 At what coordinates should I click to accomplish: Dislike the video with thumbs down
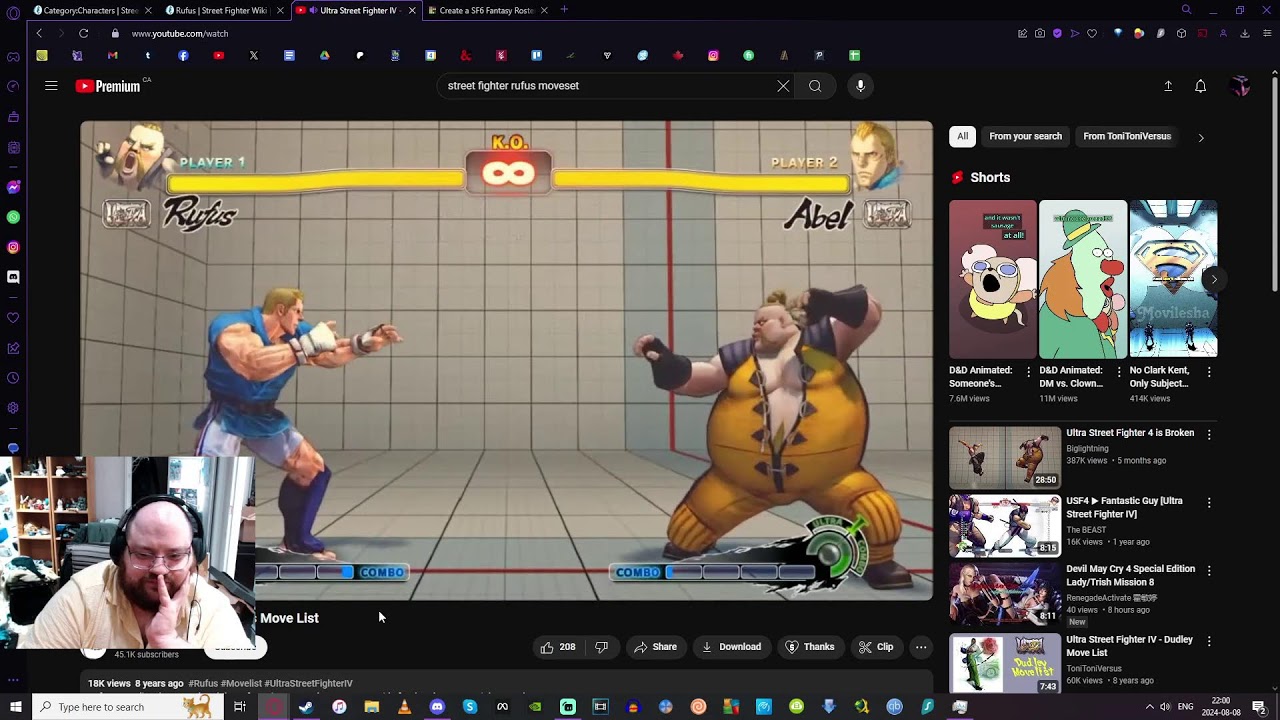pyautogui.click(x=601, y=647)
